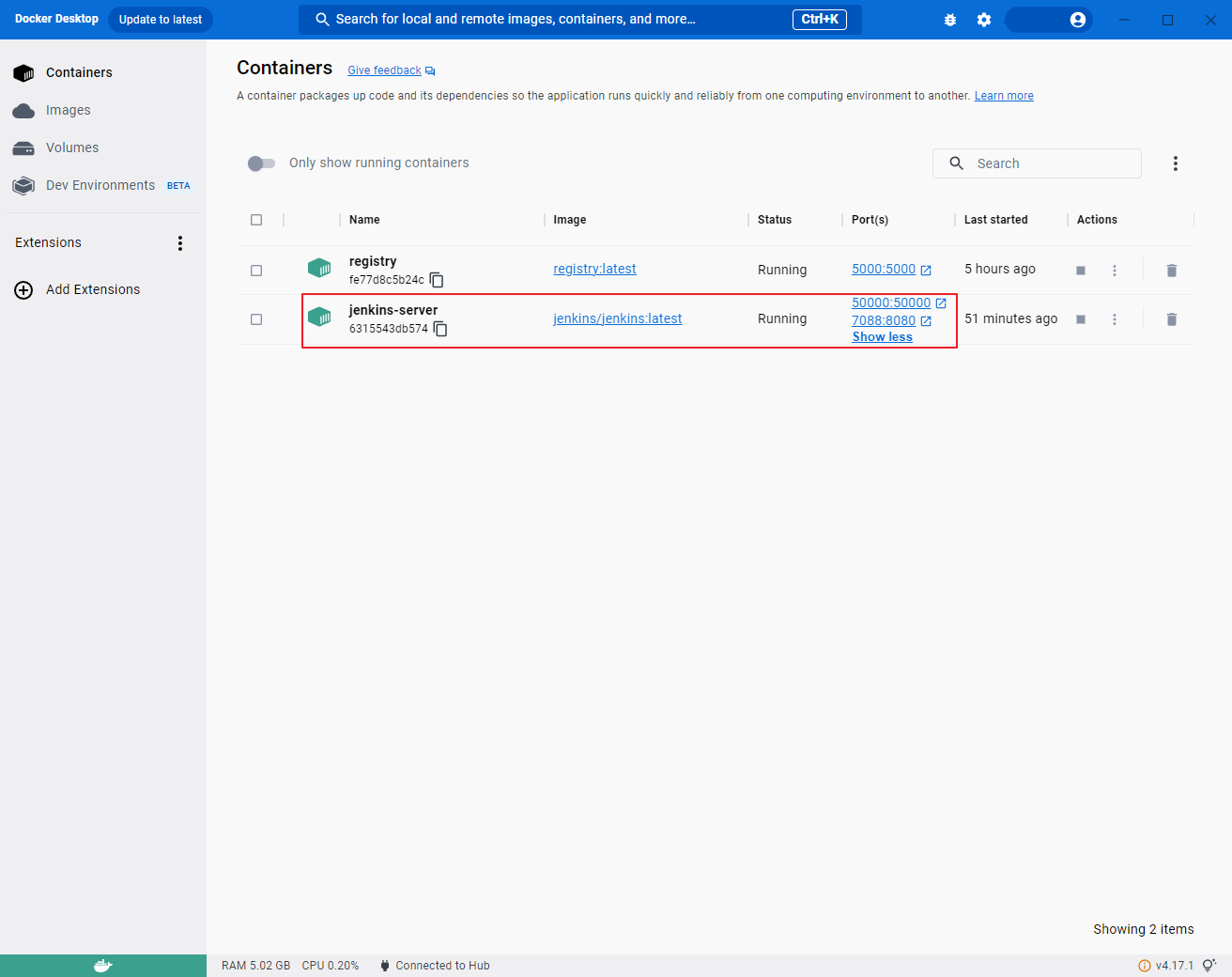Open more actions for registry container
The width and height of the screenshot is (1232, 977).
pyautogui.click(x=1115, y=271)
